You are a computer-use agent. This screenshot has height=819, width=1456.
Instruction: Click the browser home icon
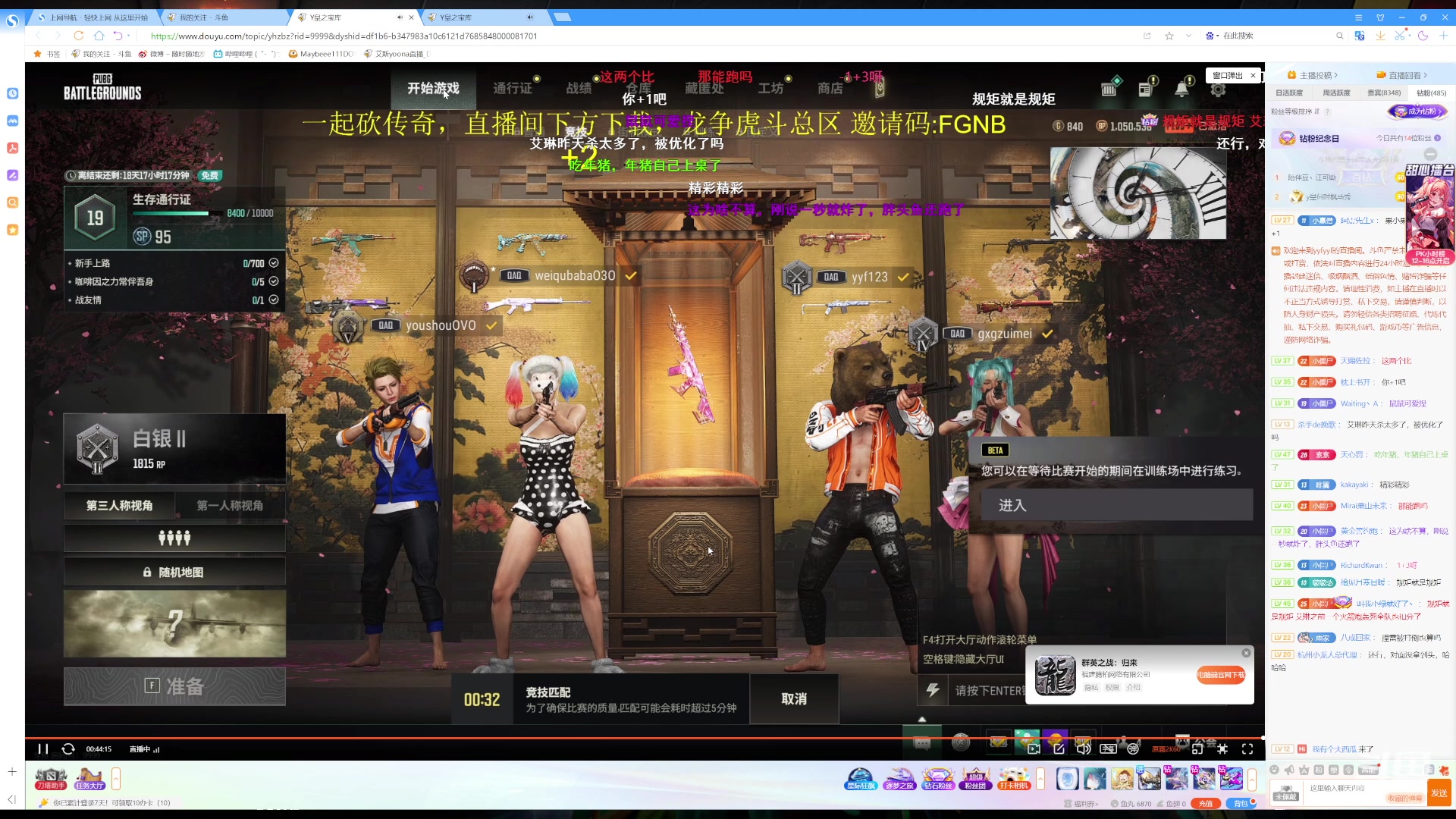coord(99,36)
